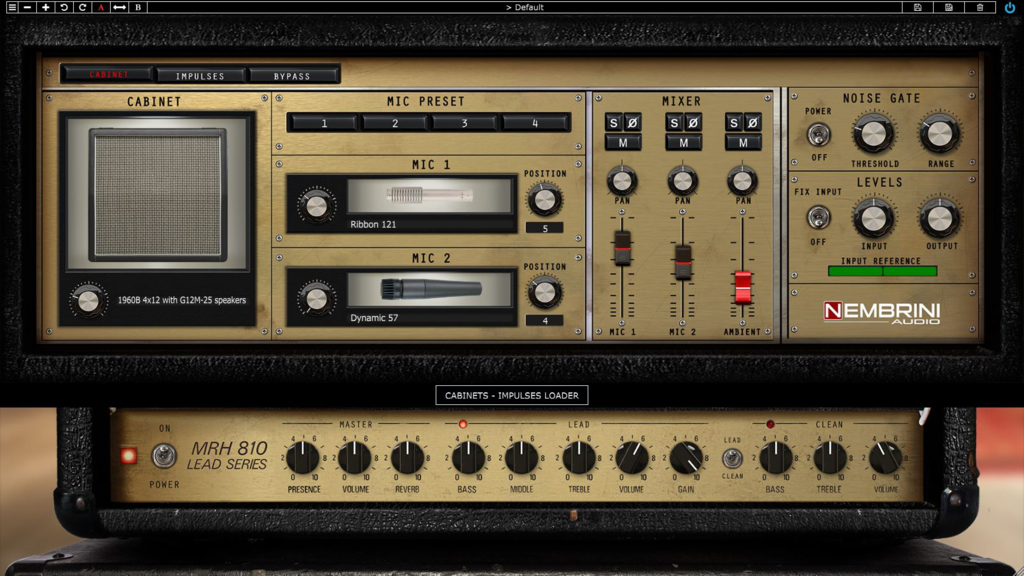
Task: Click the MIC 2 pan knob
Action: tap(682, 180)
